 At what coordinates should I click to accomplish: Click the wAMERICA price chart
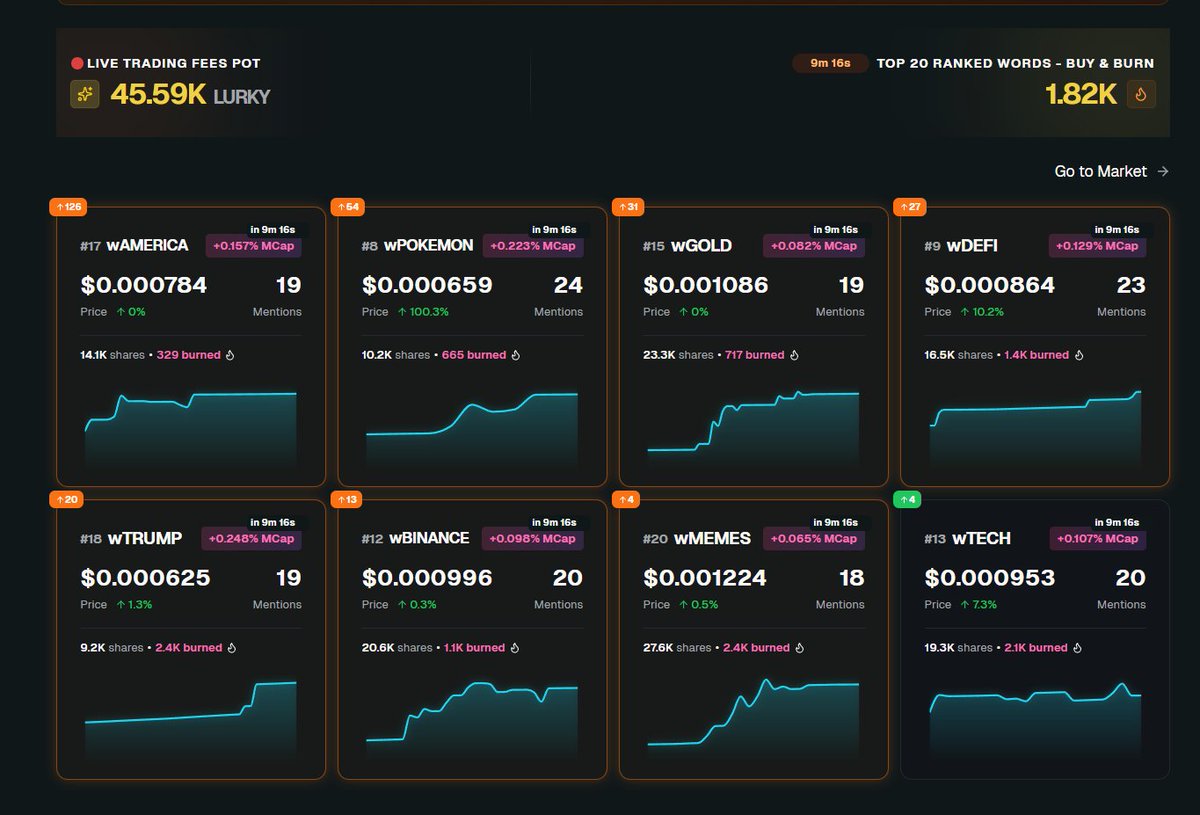pyautogui.click(x=191, y=430)
